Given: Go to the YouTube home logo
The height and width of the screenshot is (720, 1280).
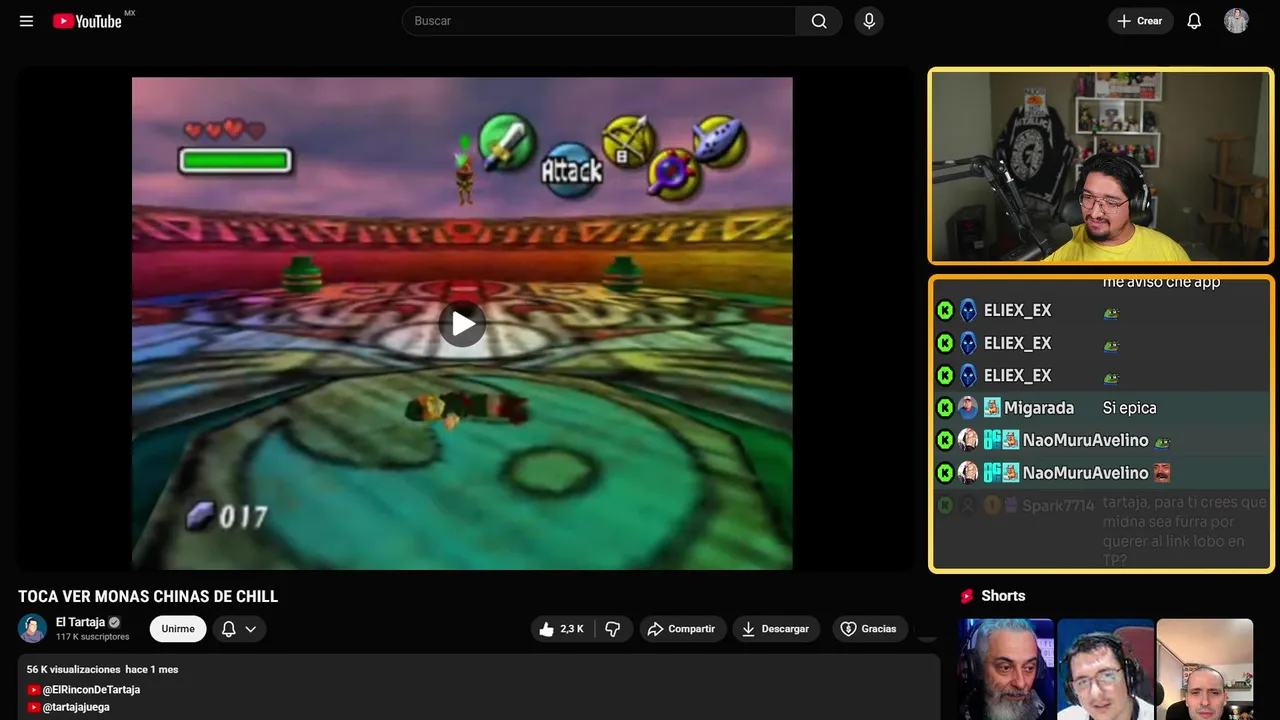Looking at the screenshot, I should point(87,21).
